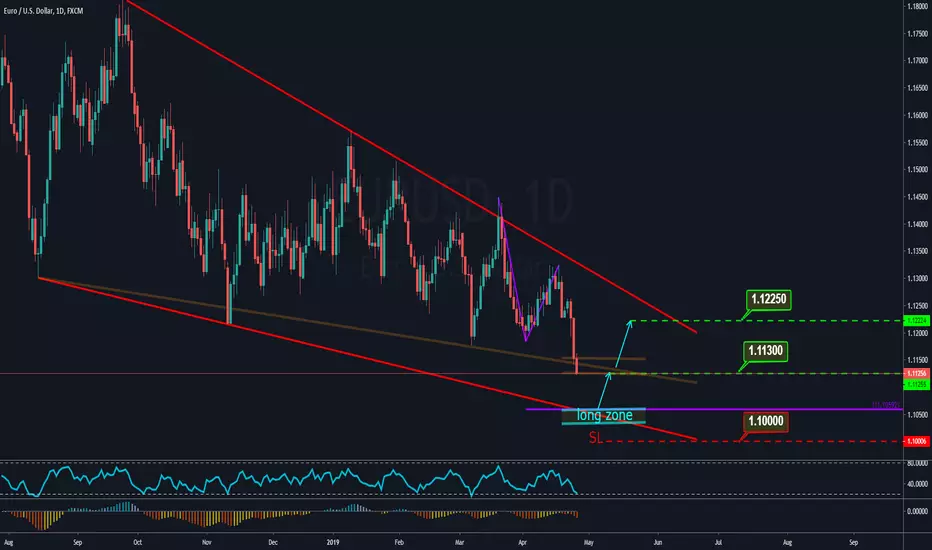
Task: Click the green 1.11255 price axis tag
Action: click(x=916, y=384)
